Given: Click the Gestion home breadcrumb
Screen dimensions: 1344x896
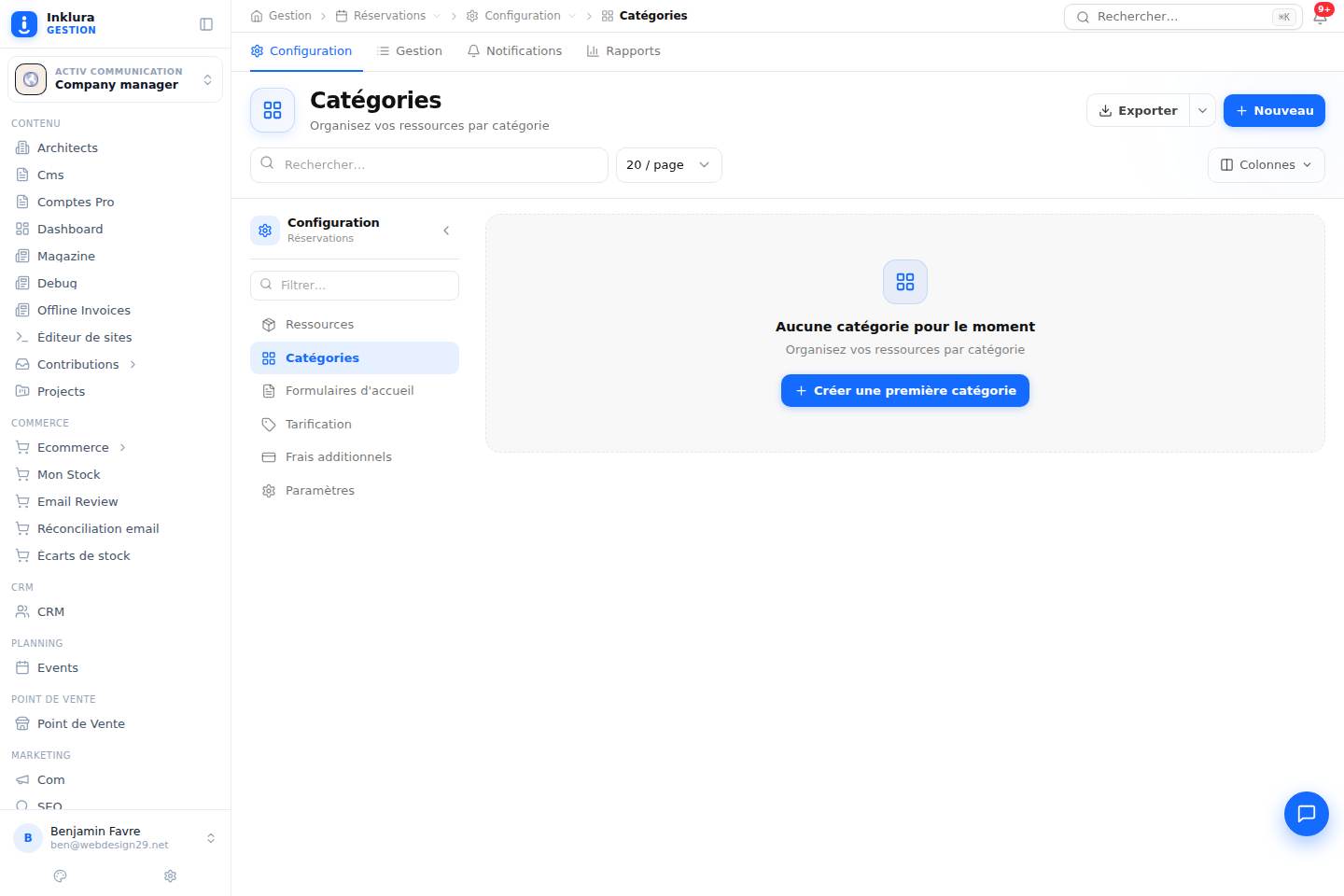Looking at the screenshot, I should coord(281,16).
